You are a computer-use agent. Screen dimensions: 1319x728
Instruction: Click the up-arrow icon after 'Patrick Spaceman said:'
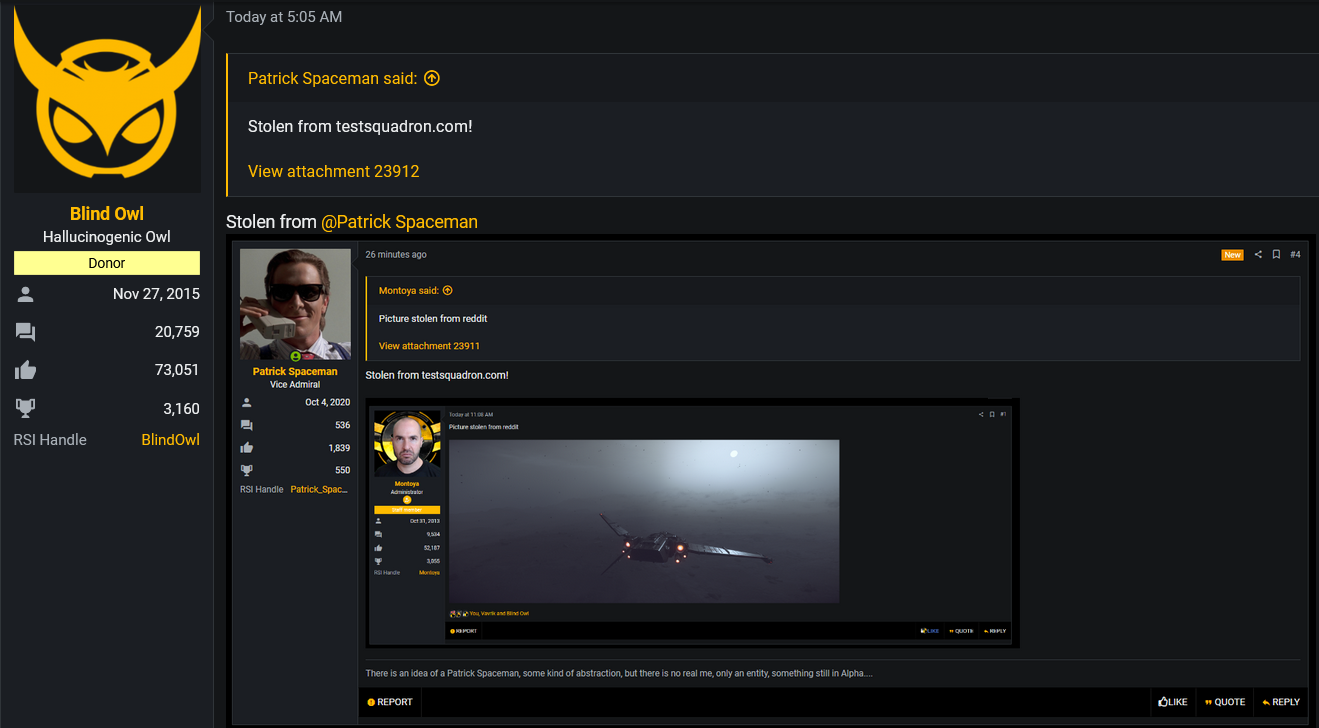(432, 78)
